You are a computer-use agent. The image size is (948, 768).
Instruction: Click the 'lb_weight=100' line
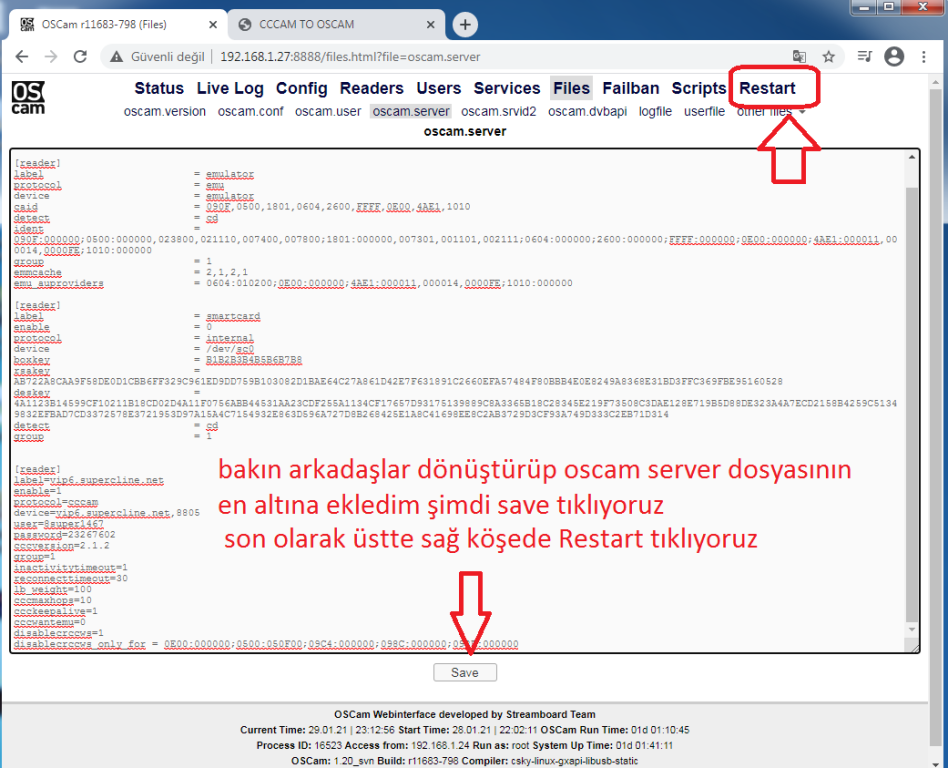tap(53, 590)
